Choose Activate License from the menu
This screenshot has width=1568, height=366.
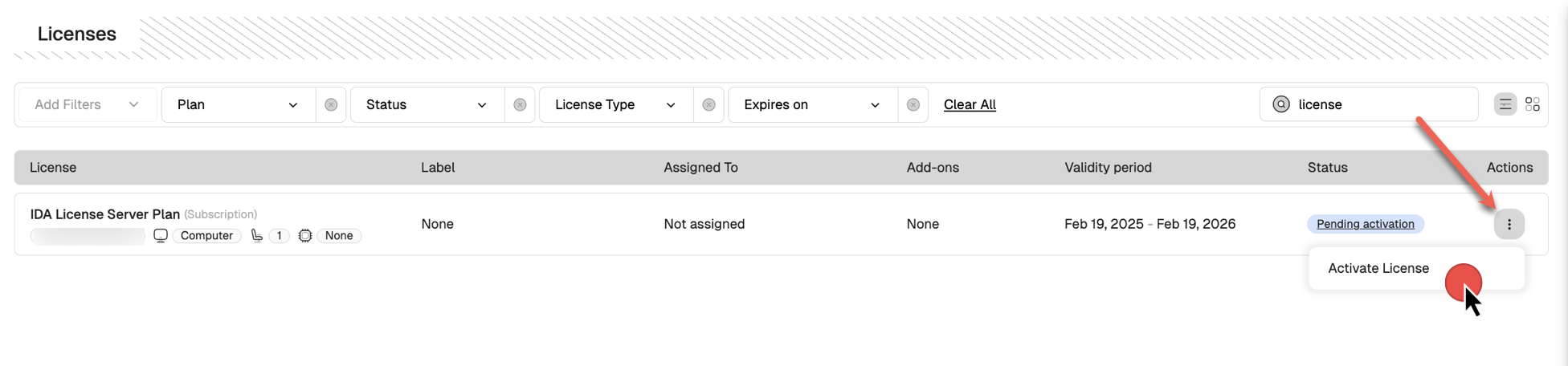click(x=1378, y=268)
